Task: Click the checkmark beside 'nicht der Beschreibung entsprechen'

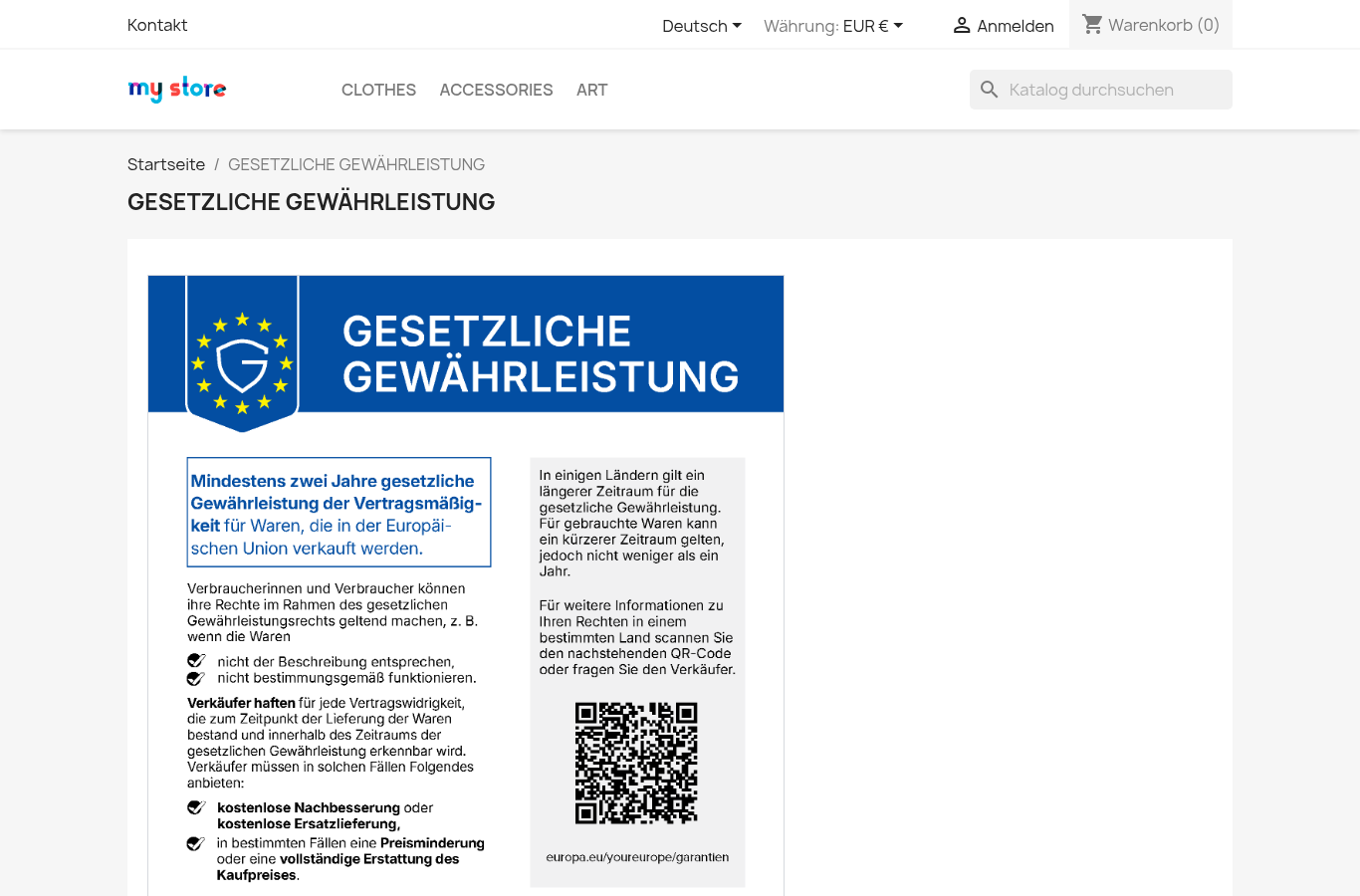Action: click(196, 661)
